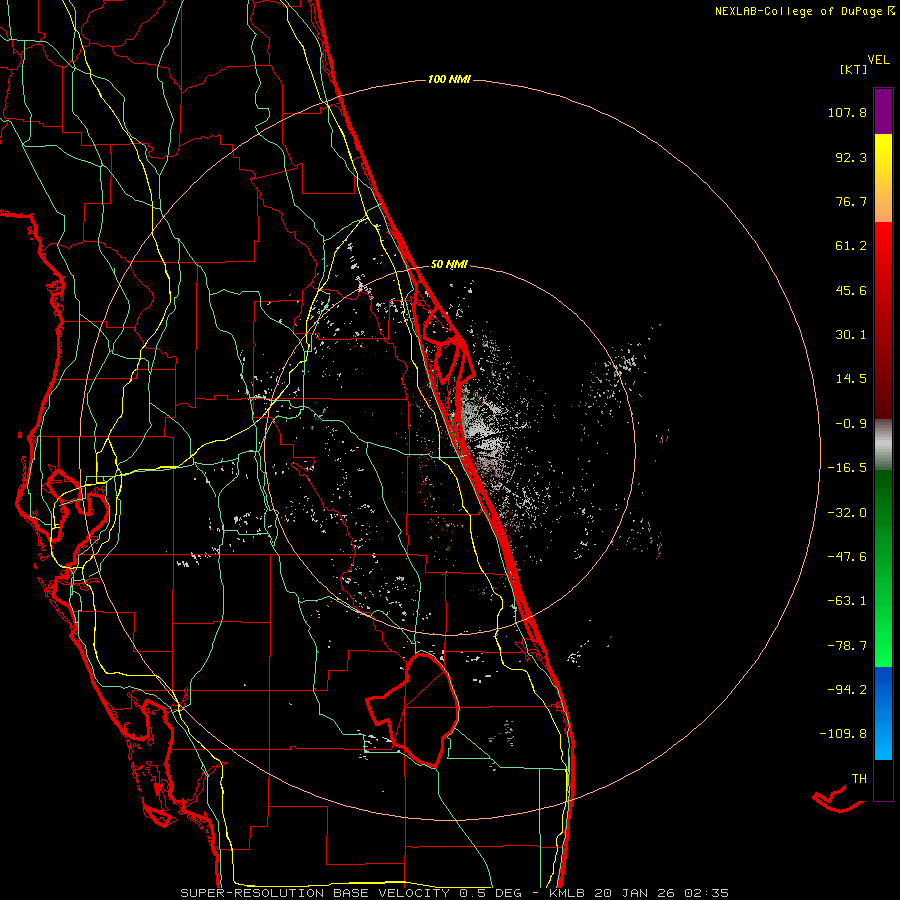Click the 107.8 velocity scale value
900x900 pixels.
click(x=847, y=112)
